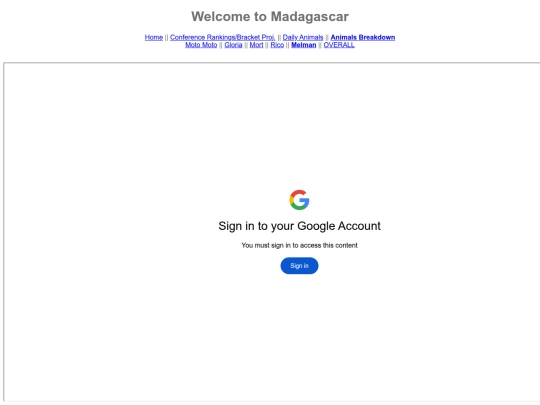The width and height of the screenshot is (540, 405).
Task: Click the separator bars between Rico and Melman
Action: 288,45
